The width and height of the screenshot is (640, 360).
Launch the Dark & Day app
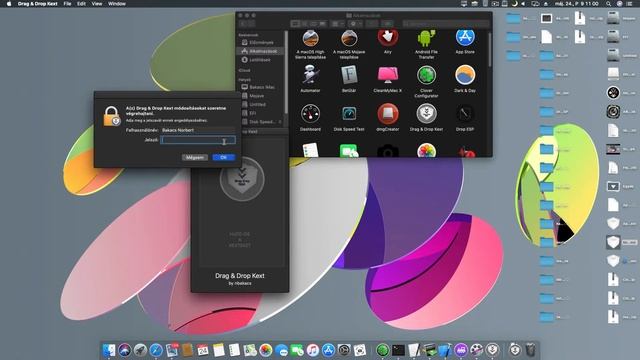pos(465,75)
